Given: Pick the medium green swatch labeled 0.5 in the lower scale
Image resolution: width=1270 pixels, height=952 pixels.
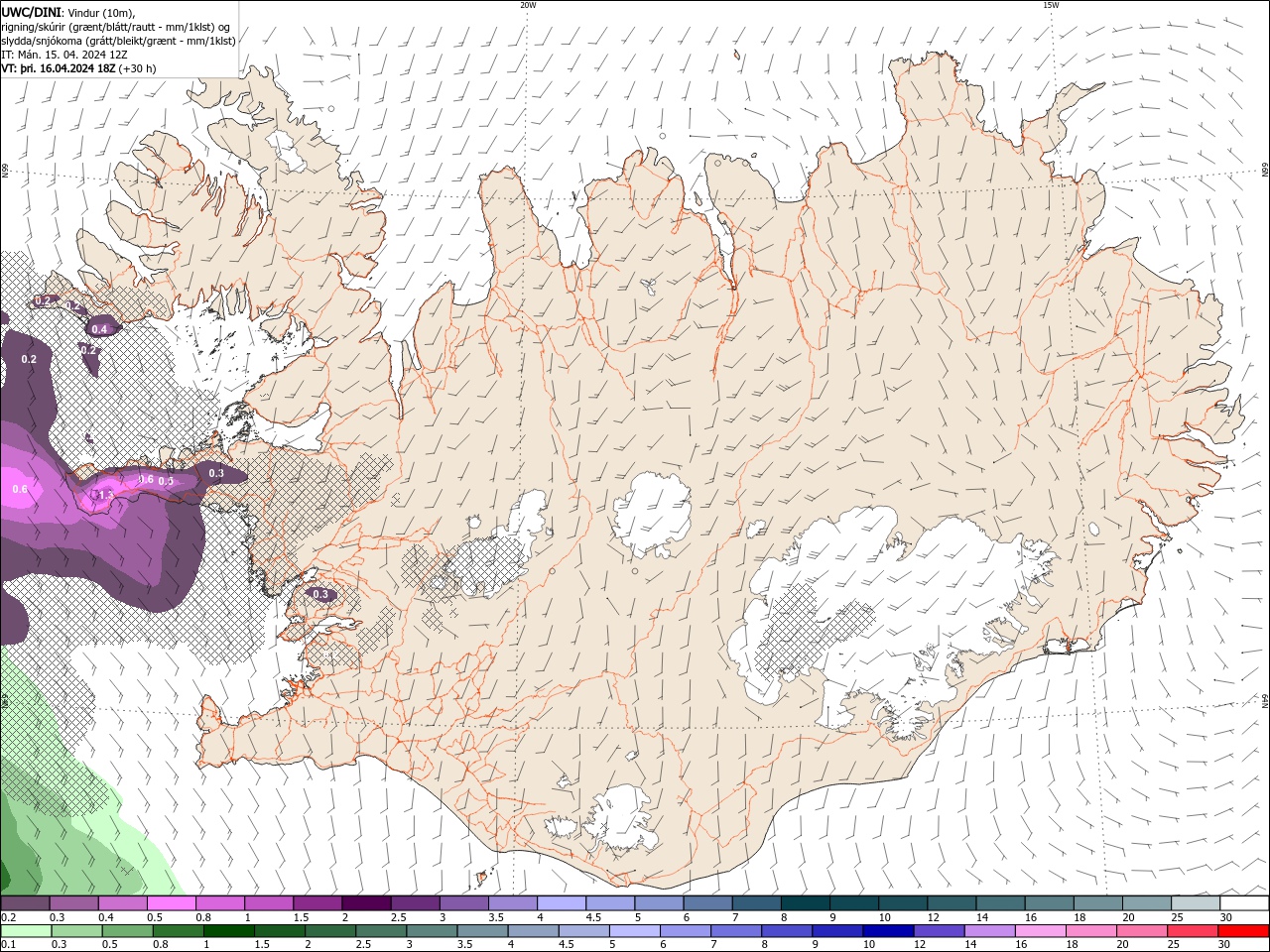Looking at the screenshot, I should pos(127,931).
